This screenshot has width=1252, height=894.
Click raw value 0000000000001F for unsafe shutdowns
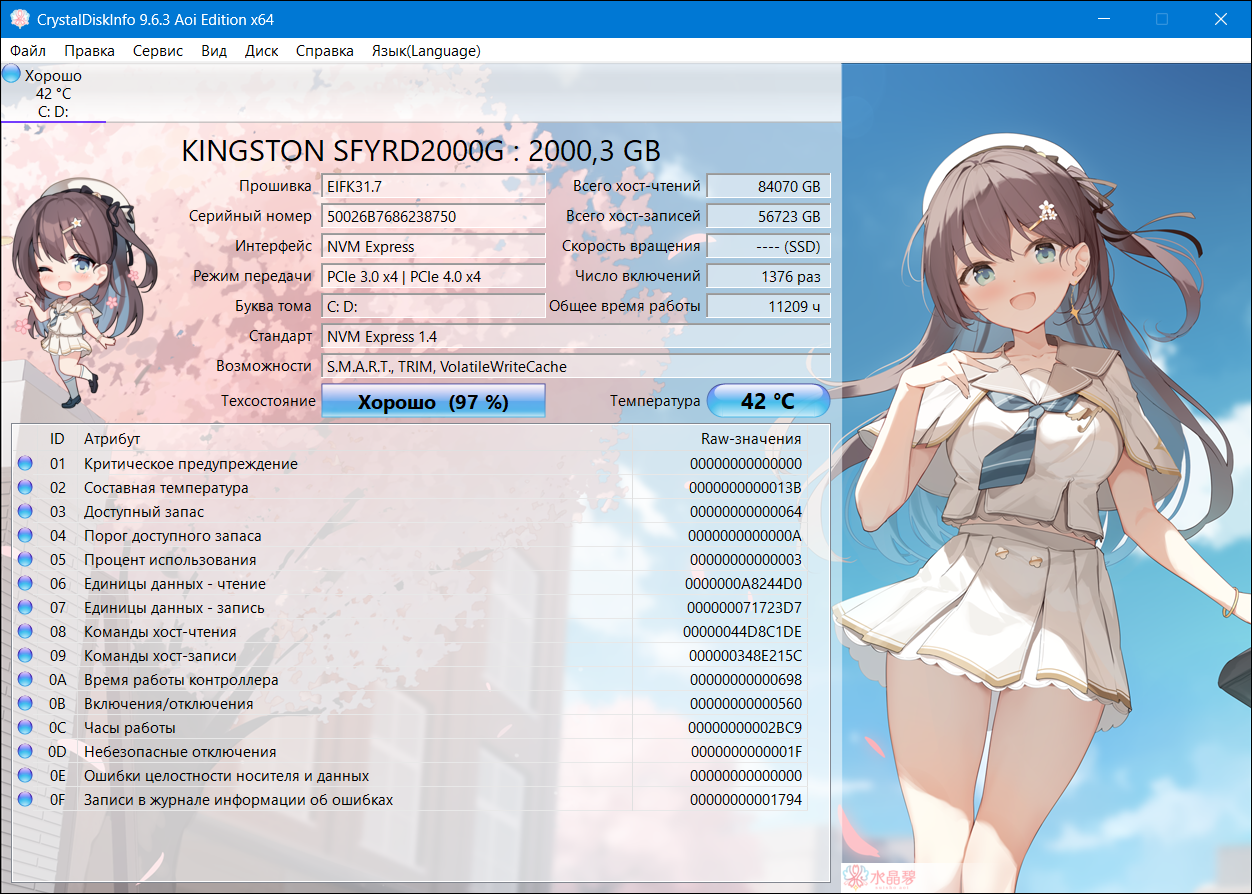pos(746,752)
